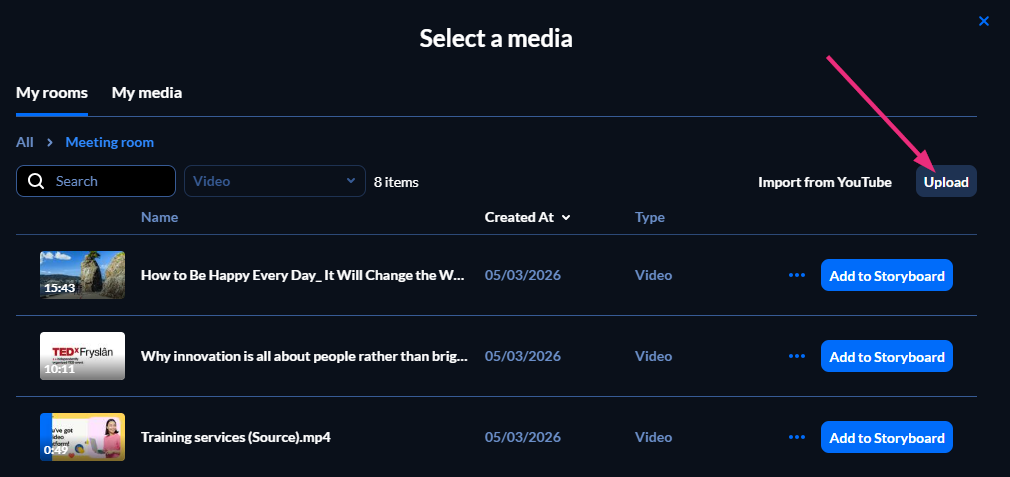Sort by Created At column arrow
Screen dimensions: 1010x477
566,217
